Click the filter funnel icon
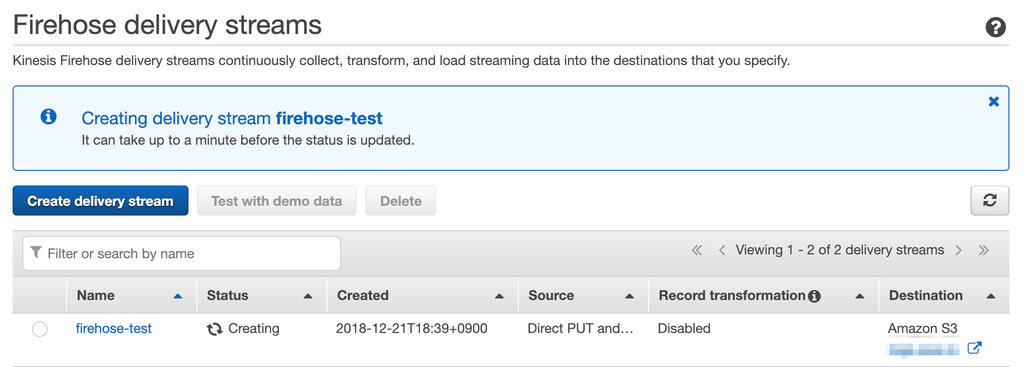1024x367 pixels. (x=36, y=253)
